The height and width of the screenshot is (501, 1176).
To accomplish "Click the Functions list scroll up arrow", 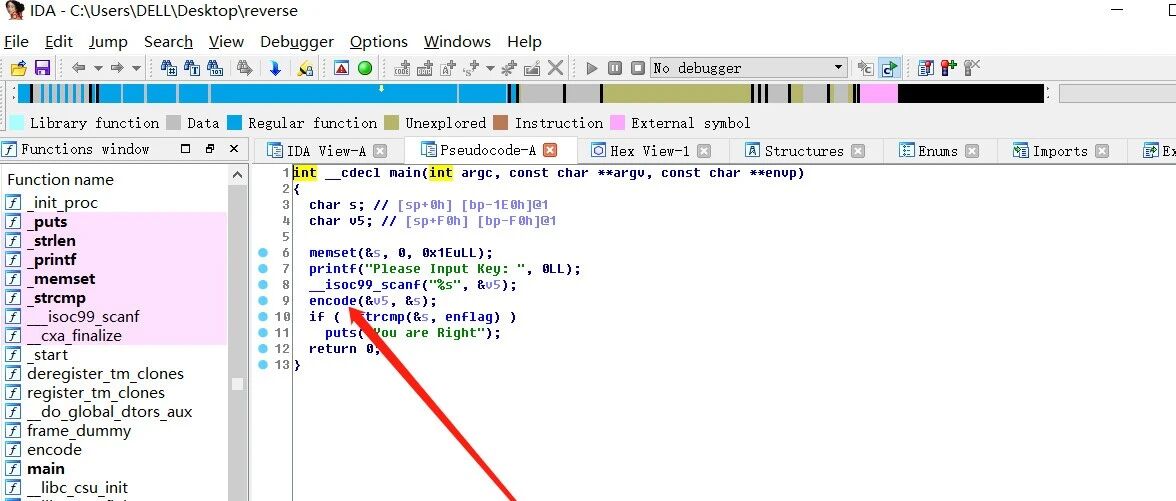I will click(x=238, y=176).
